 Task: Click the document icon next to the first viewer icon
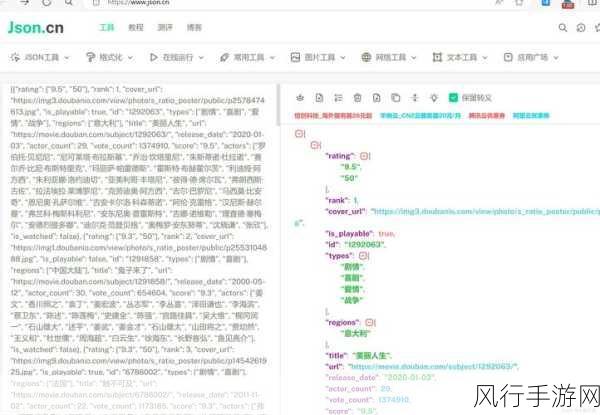pyautogui.click(x=319, y=98)
